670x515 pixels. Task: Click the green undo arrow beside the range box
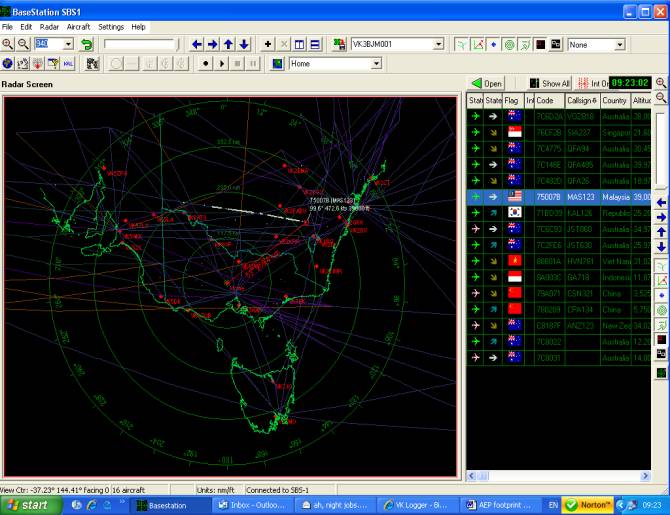[87, 44]
